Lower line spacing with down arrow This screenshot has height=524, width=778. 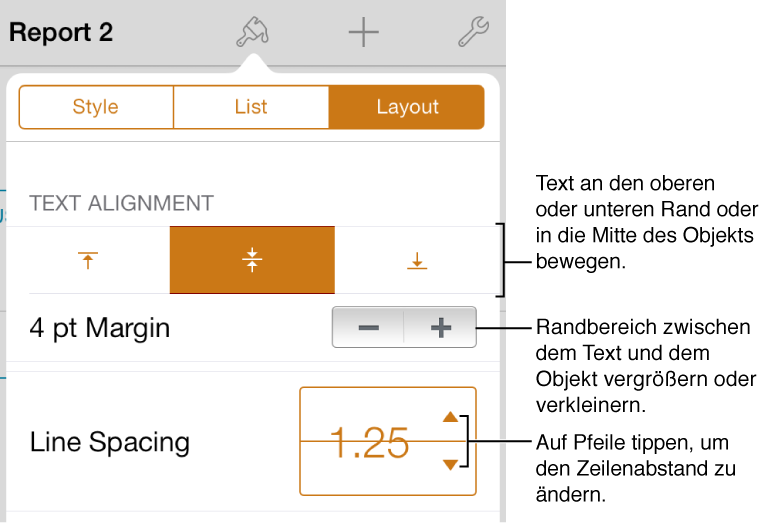450,464
